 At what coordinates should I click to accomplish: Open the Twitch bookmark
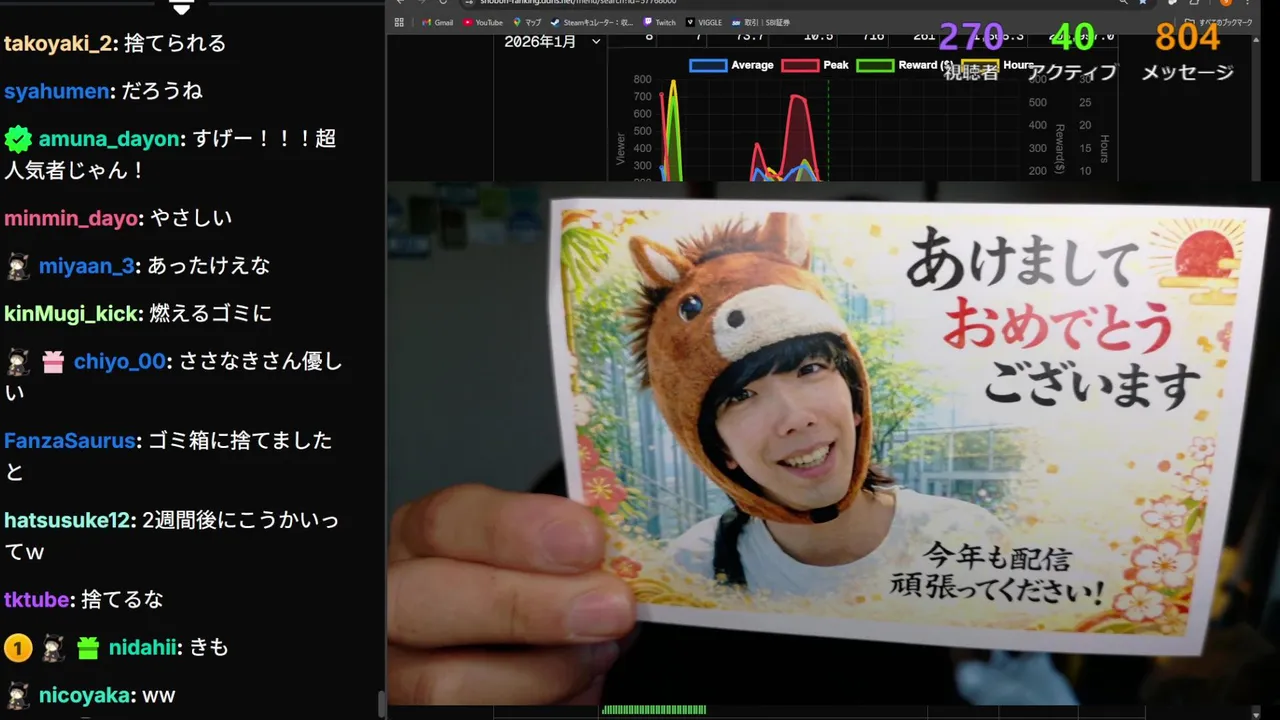coord(660,22)
